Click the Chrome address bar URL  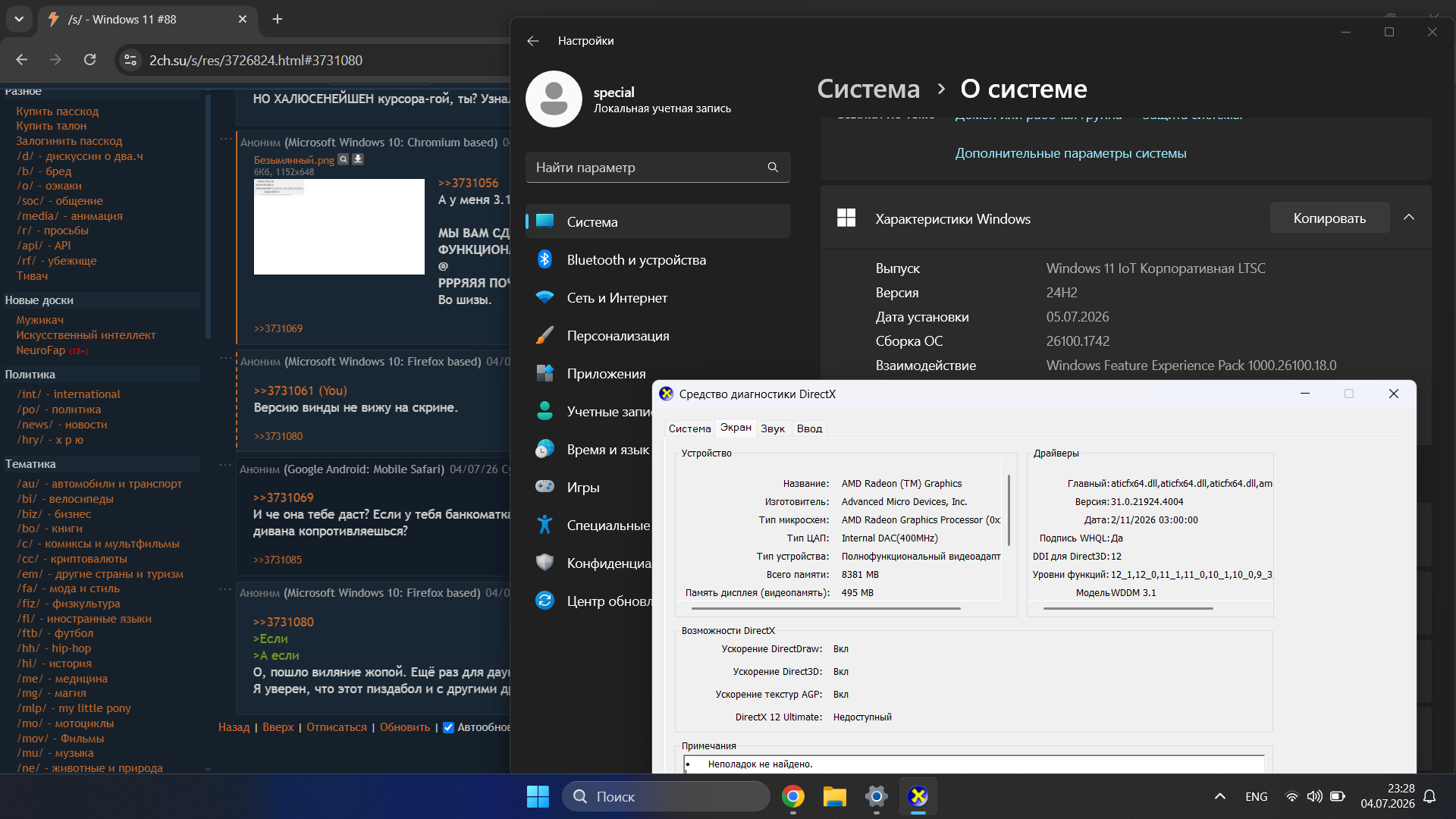click(256, 60)
